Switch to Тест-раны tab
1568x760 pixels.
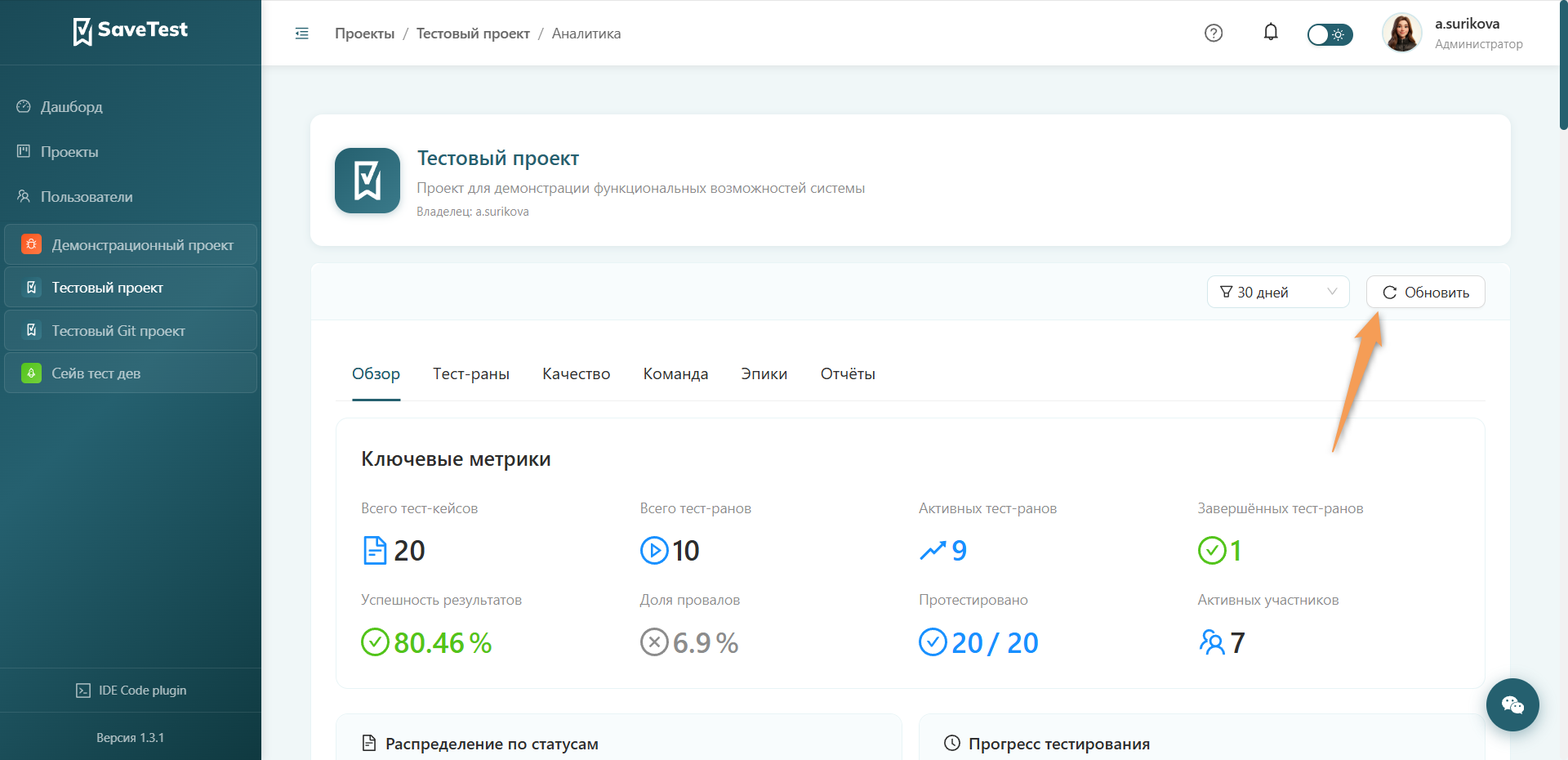(471, 373)
